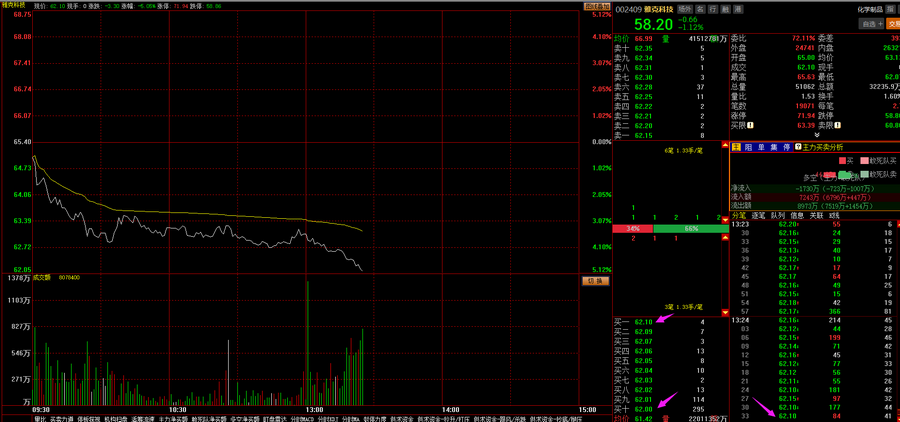Screen dimensions: 900x422
Task: Select the 阻 tab in the analysis panel
Action: [748, 148]
